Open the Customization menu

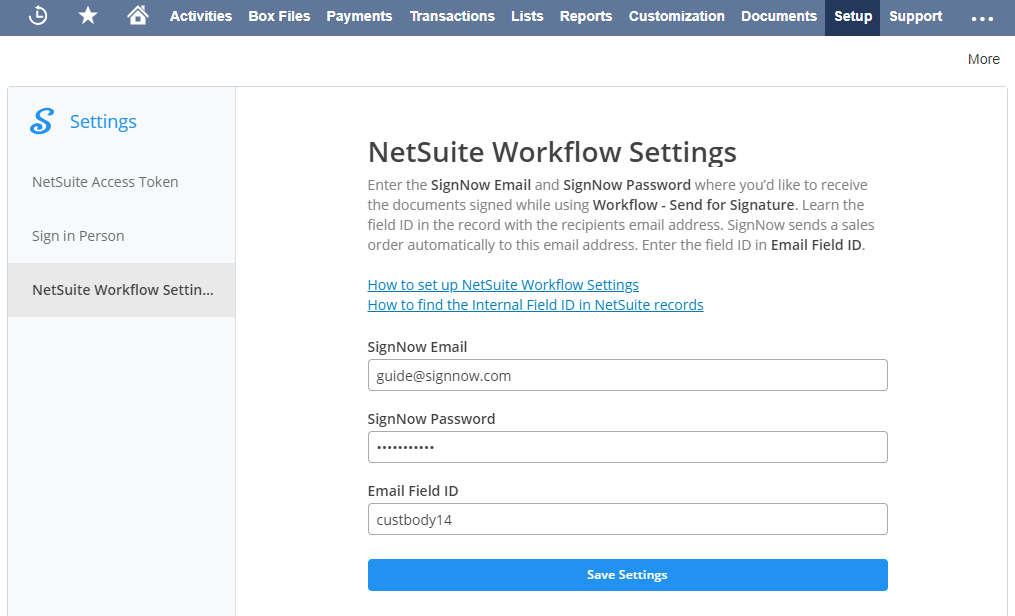point(676,16)
